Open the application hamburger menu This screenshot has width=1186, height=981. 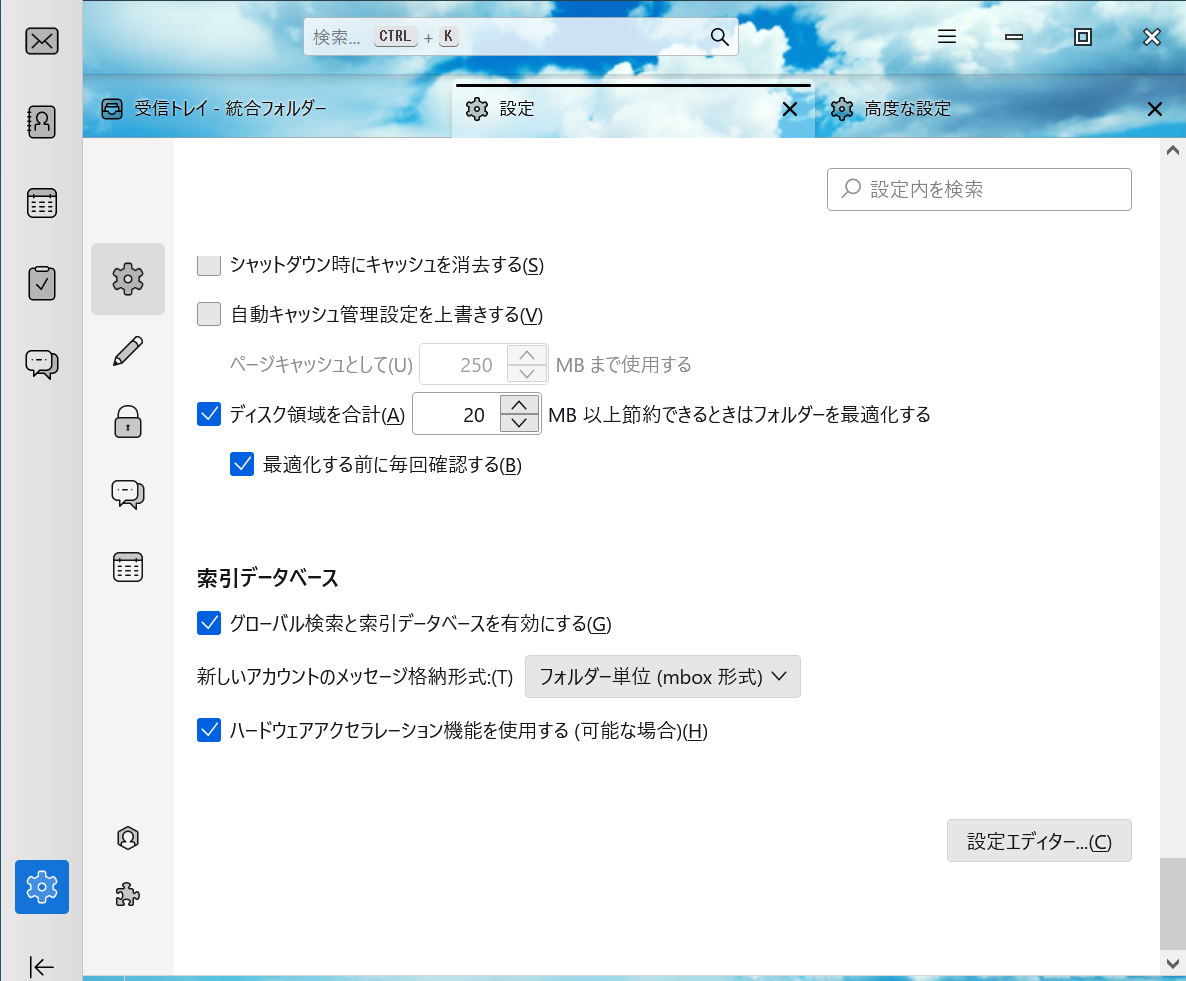pyautogui.click(x=946, y=36)
